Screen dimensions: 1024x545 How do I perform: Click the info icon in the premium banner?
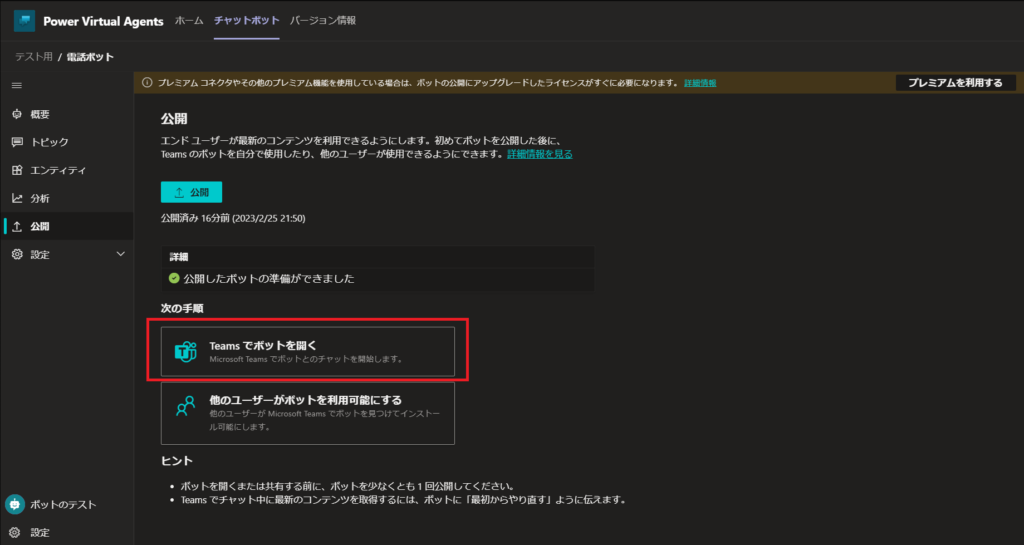point(147,83)
